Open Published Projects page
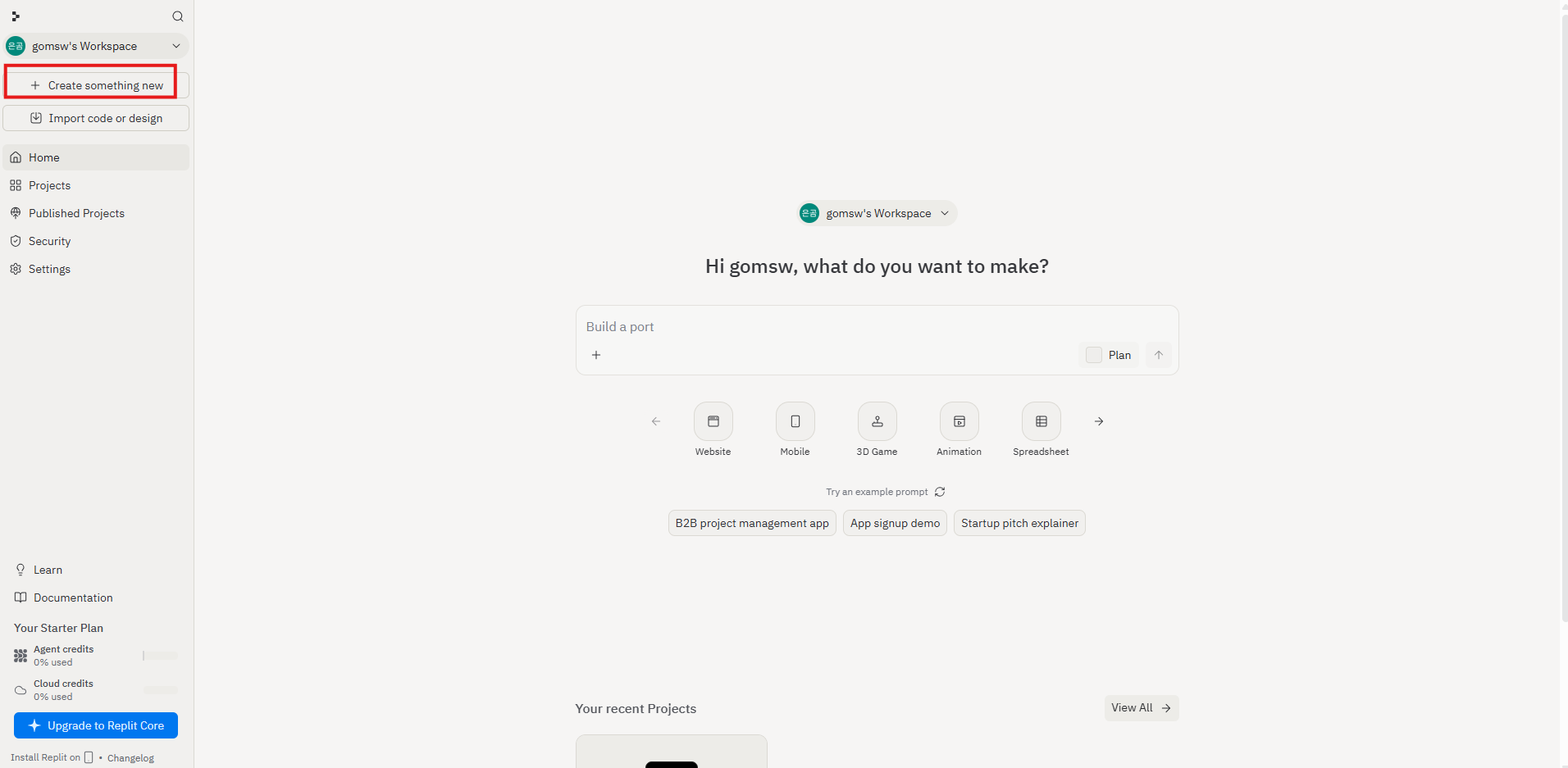This screenshot has width=1568, height=768. coord(97,213)
